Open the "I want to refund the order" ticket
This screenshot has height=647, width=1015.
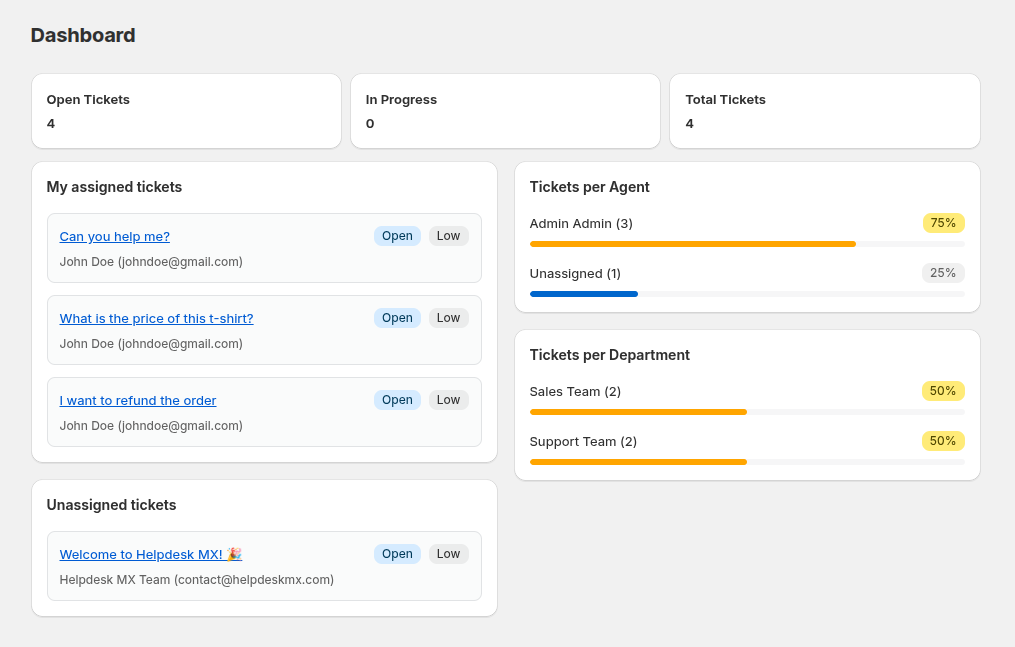[137, 401]
